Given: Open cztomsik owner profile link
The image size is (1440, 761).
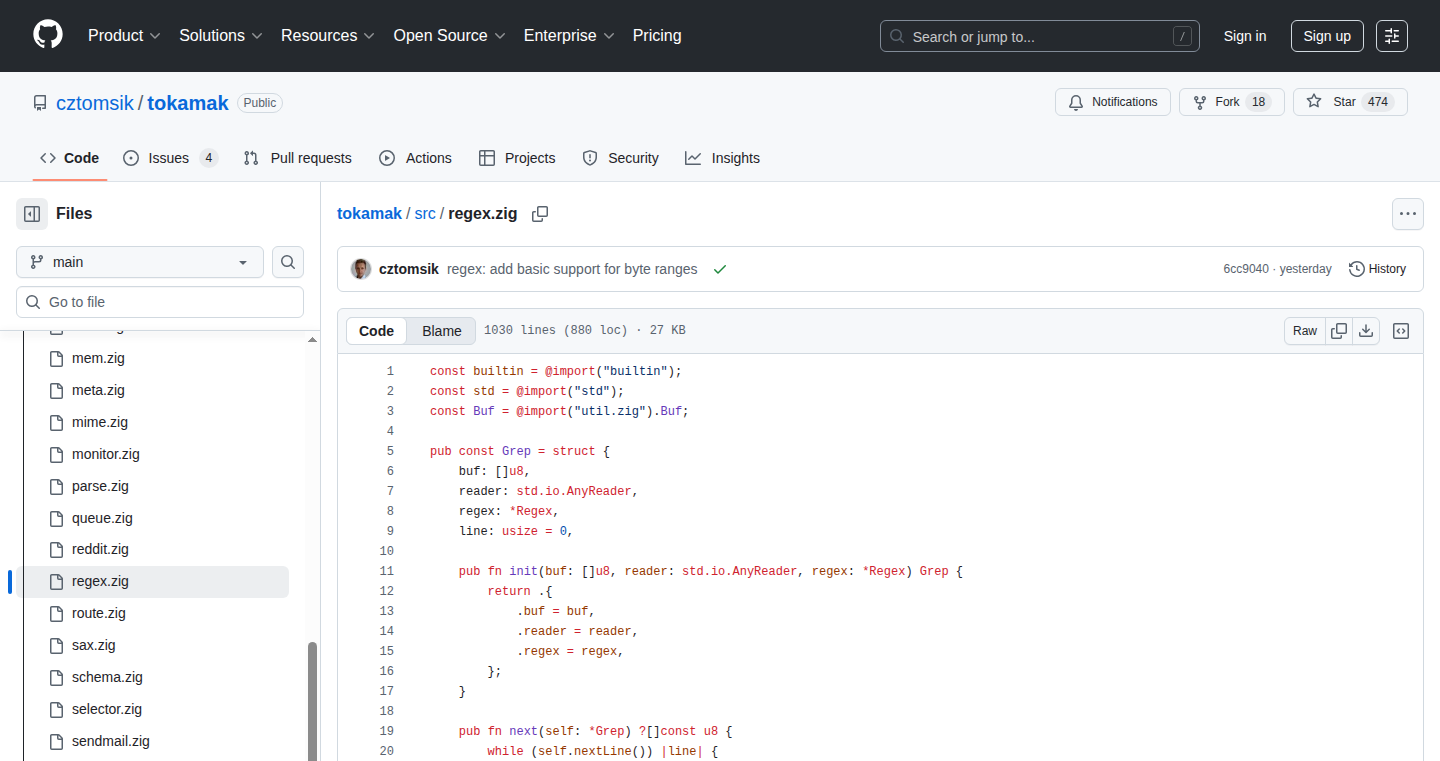Looking at the screenshot, I should tap(94, 103).
